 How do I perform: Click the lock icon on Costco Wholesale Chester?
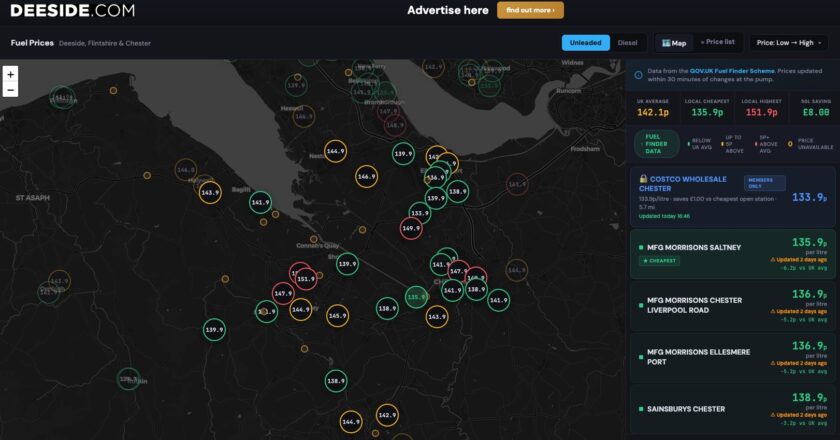pos(643,179)
